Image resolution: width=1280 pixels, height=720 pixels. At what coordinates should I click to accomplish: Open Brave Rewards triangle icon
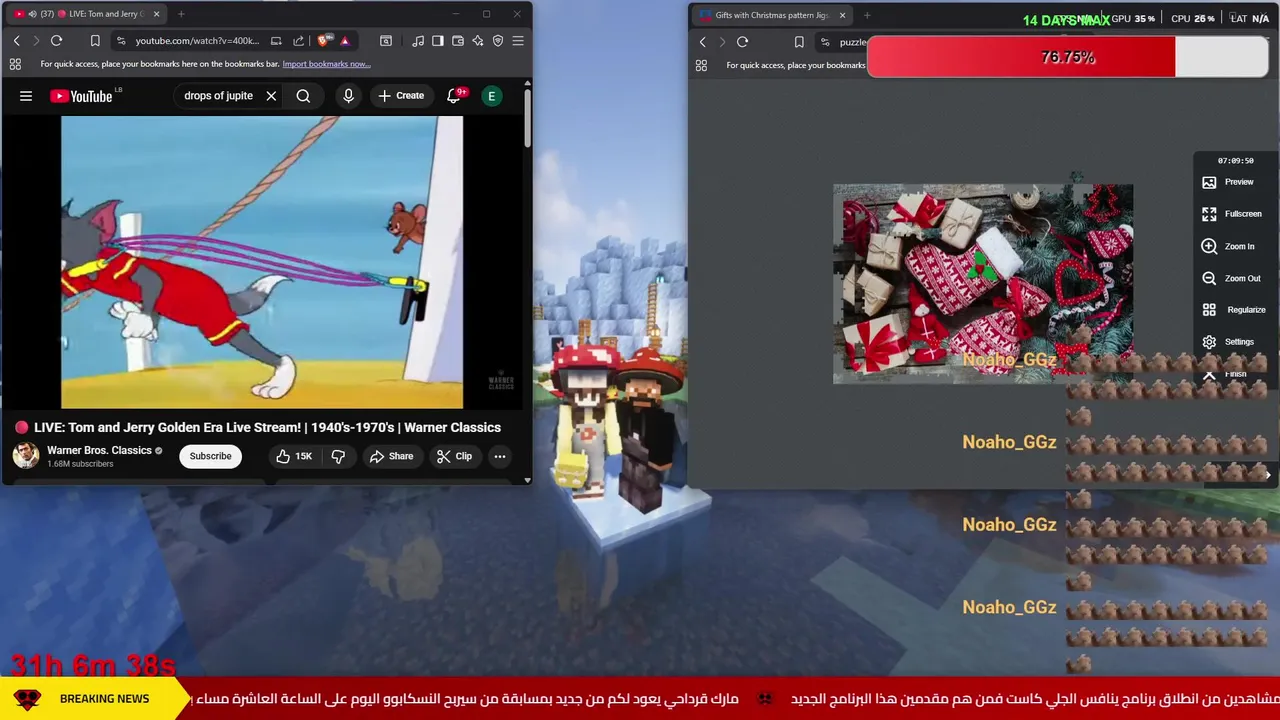pyautogui.click(x=344, y=41)
